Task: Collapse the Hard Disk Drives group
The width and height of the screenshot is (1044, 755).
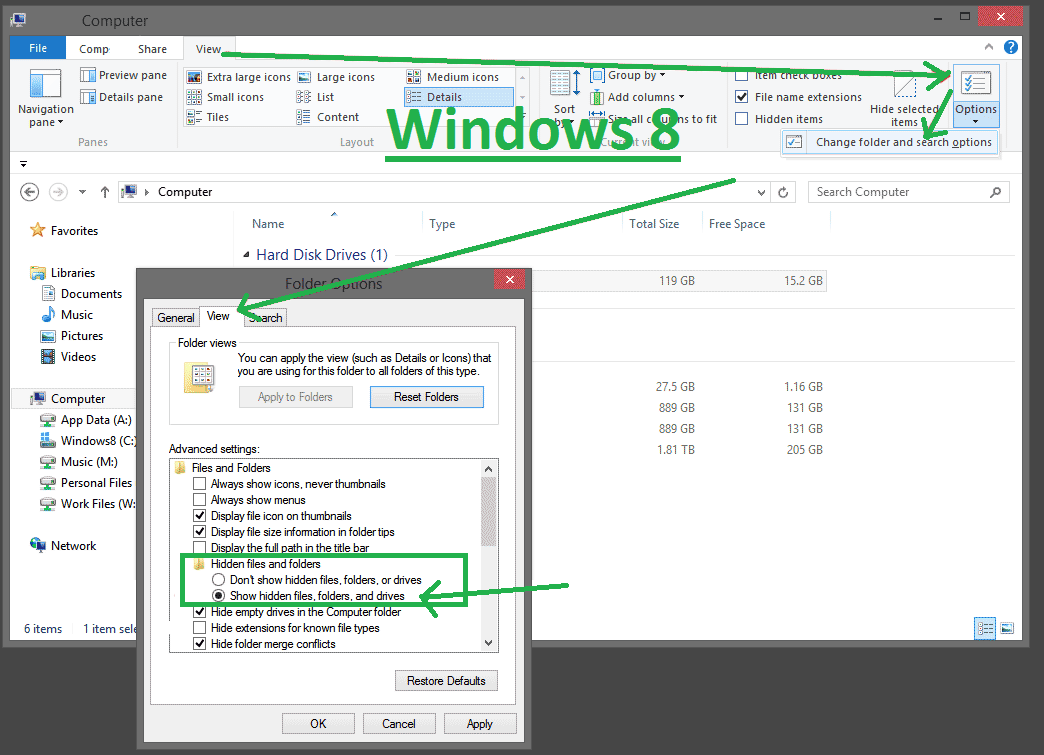Action: coord(246,255)
